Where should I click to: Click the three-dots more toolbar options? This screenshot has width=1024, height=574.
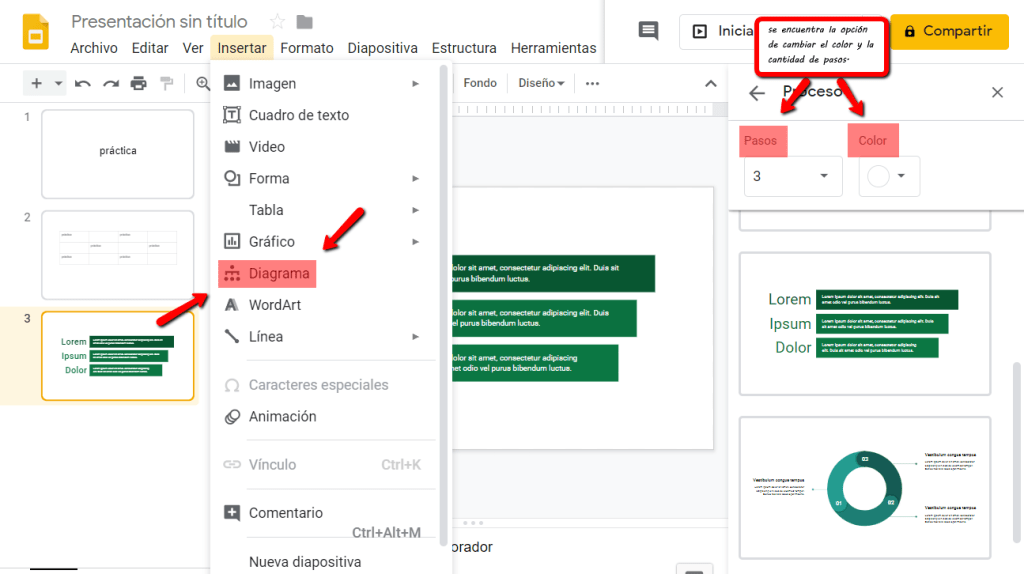[593, 84]
